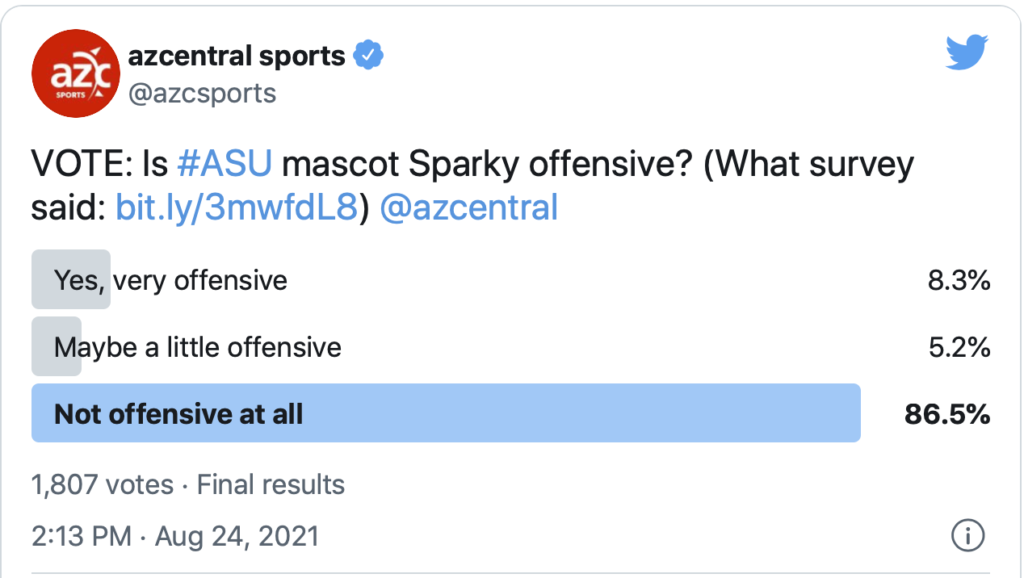Viewport: 1024px width, 578px height.
Task: Open the azcentral sports display name
Action: point(236,56)
